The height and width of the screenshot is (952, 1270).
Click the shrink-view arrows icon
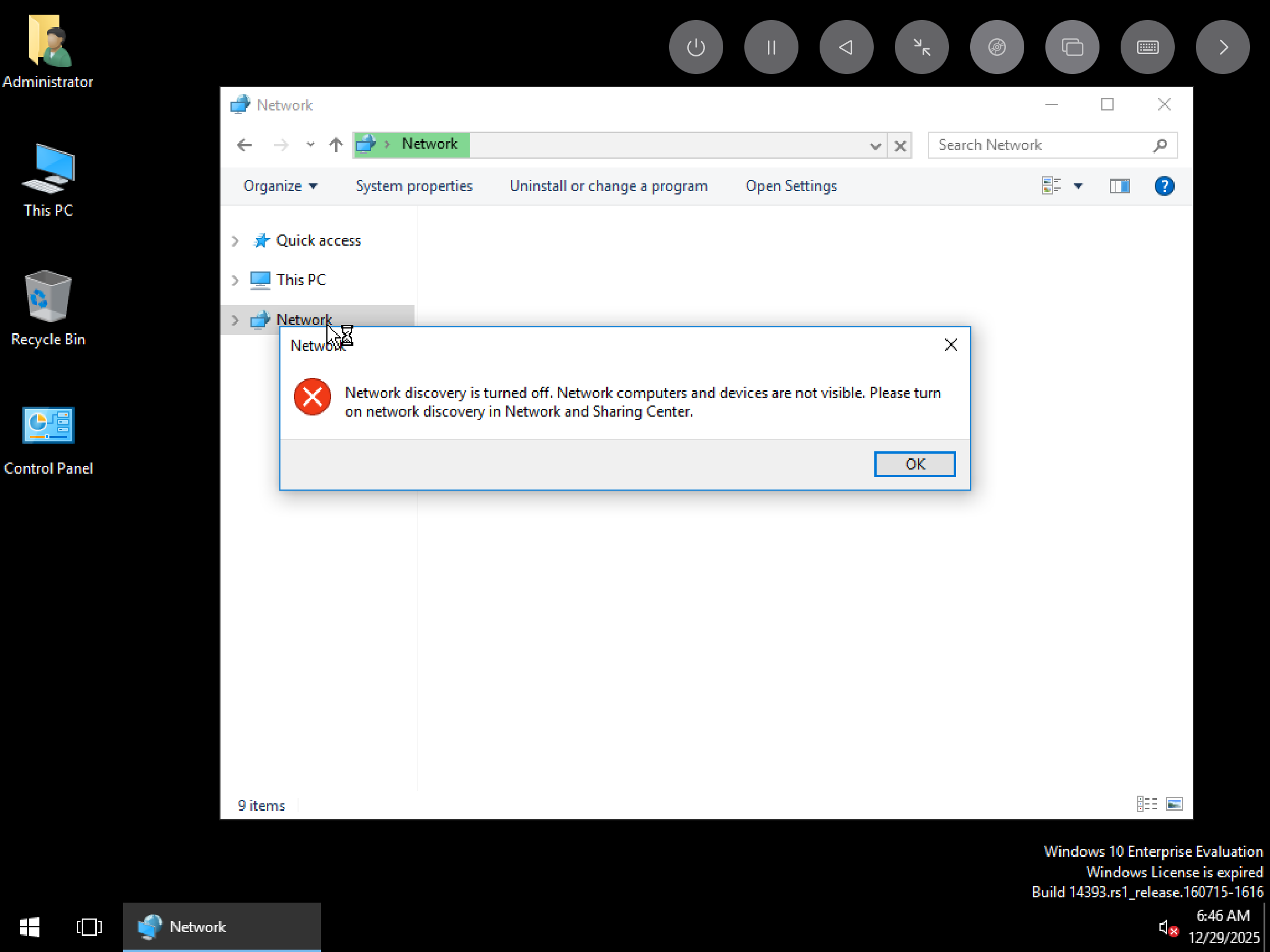coord(921,47)
